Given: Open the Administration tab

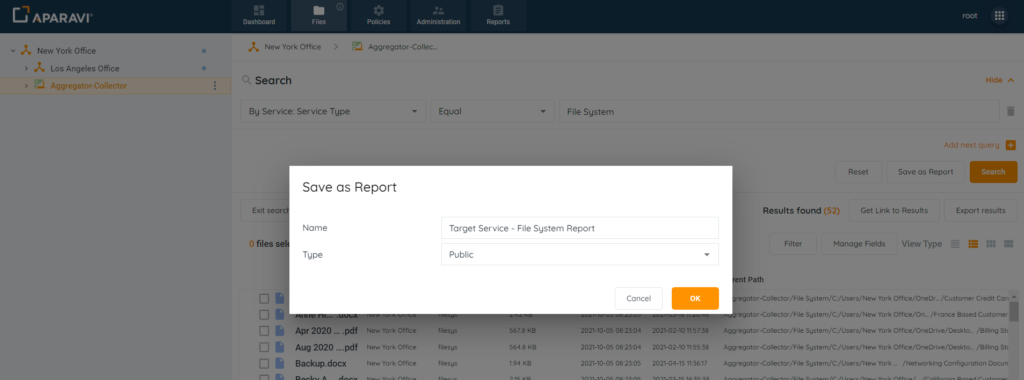Looking at the screenshot, I should [438, 16].
